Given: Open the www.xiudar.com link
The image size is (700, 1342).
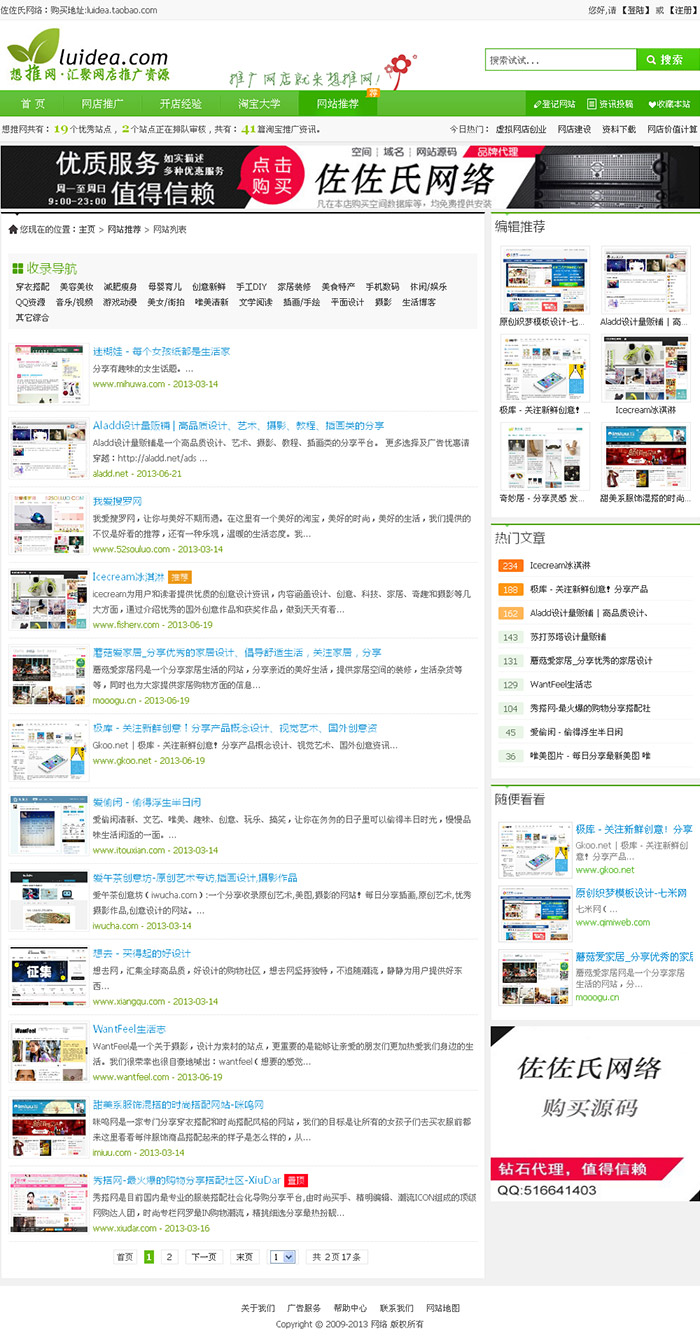Looking at the screenshot, I should tap(124, 1228).
